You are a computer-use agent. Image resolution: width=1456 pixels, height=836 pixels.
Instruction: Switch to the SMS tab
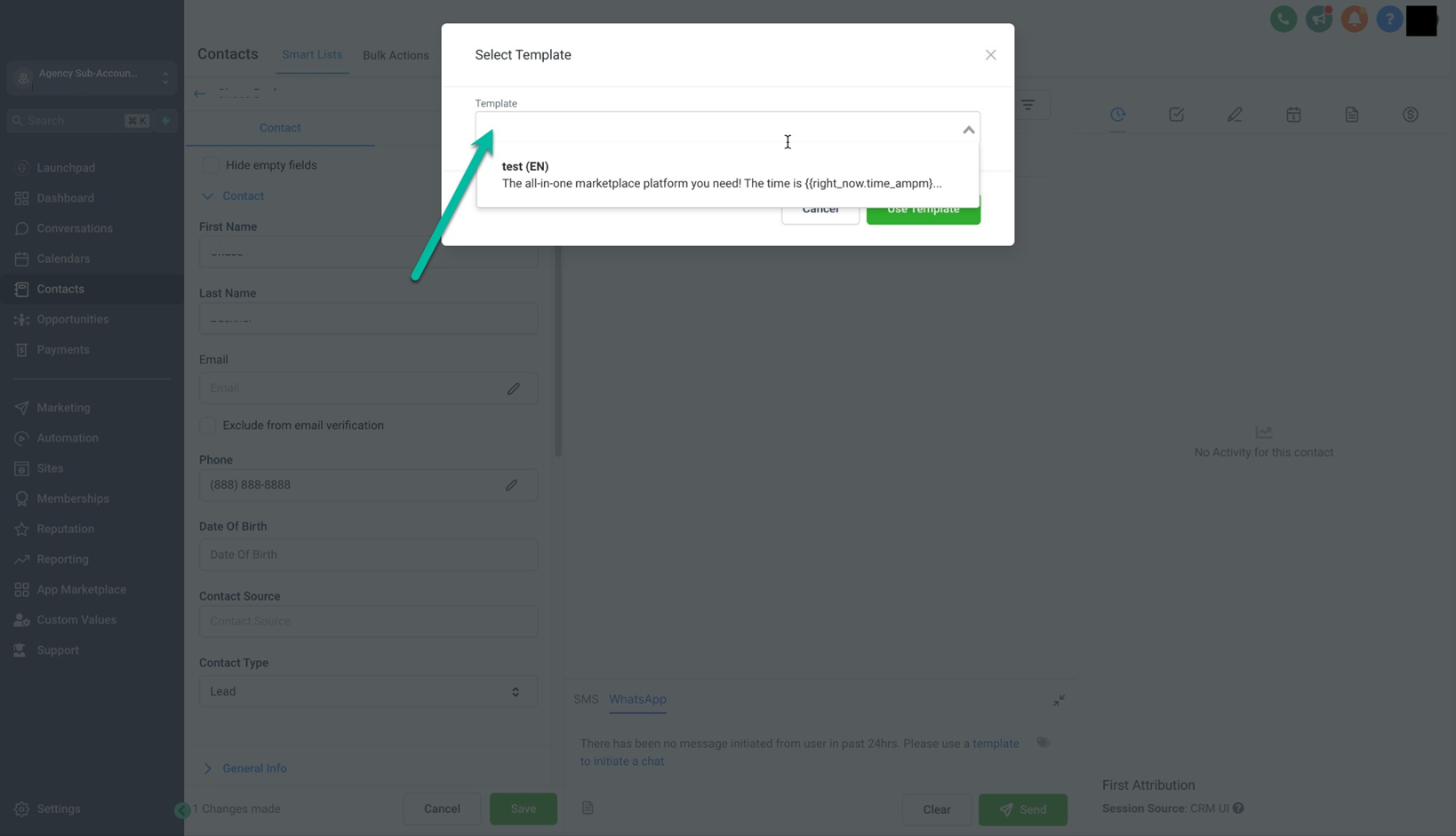pyautogui.click(x=586, y=699)
